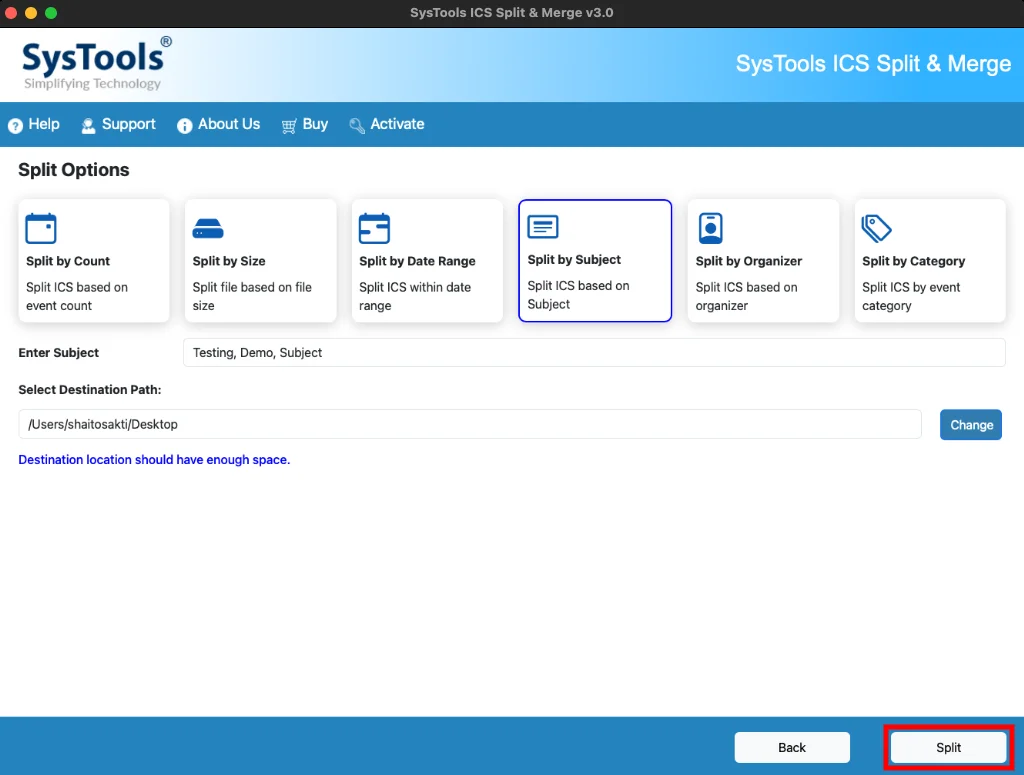Choose the Split by Organizer heading
The width and height of the screenshot is (1024, 775).
click(748, 261)
